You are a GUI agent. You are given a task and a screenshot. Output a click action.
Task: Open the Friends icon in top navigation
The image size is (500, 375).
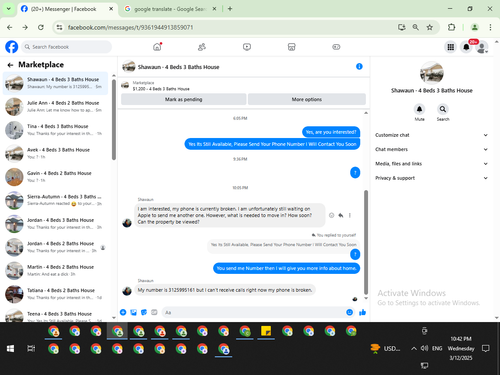tap(202, 47)
